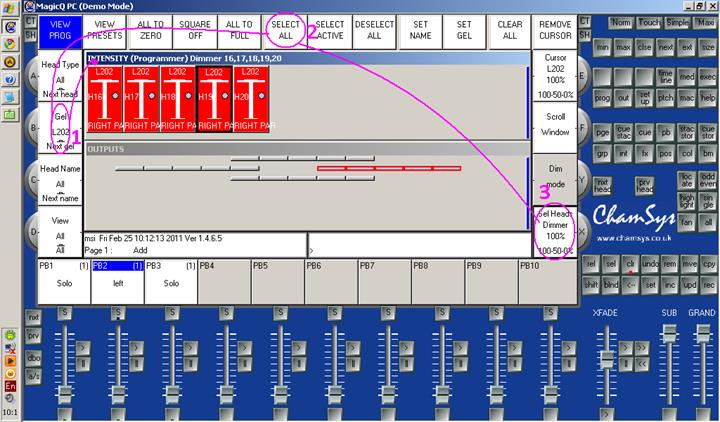Click the 'exec' keypad button
Image resolution: width=720 pixels, height=422 pixels.
[708, 77]
